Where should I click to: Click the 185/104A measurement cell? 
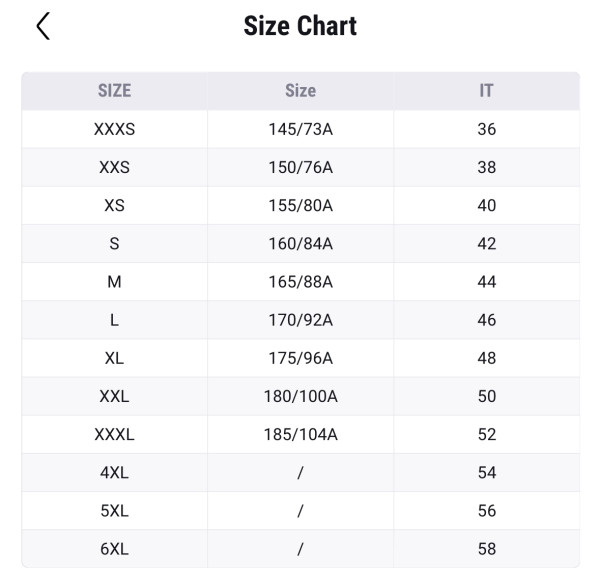tap(300, 434)
